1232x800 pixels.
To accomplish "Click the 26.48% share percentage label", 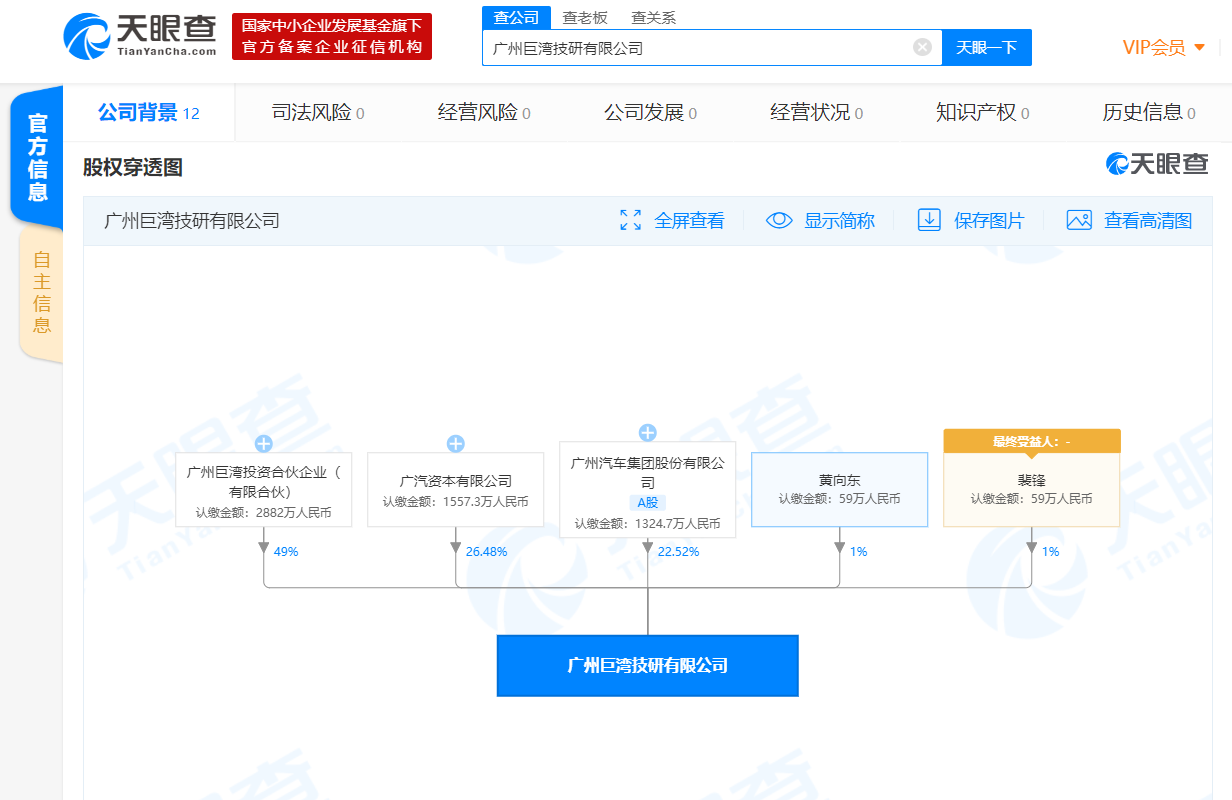I will (x=486, y=551).
